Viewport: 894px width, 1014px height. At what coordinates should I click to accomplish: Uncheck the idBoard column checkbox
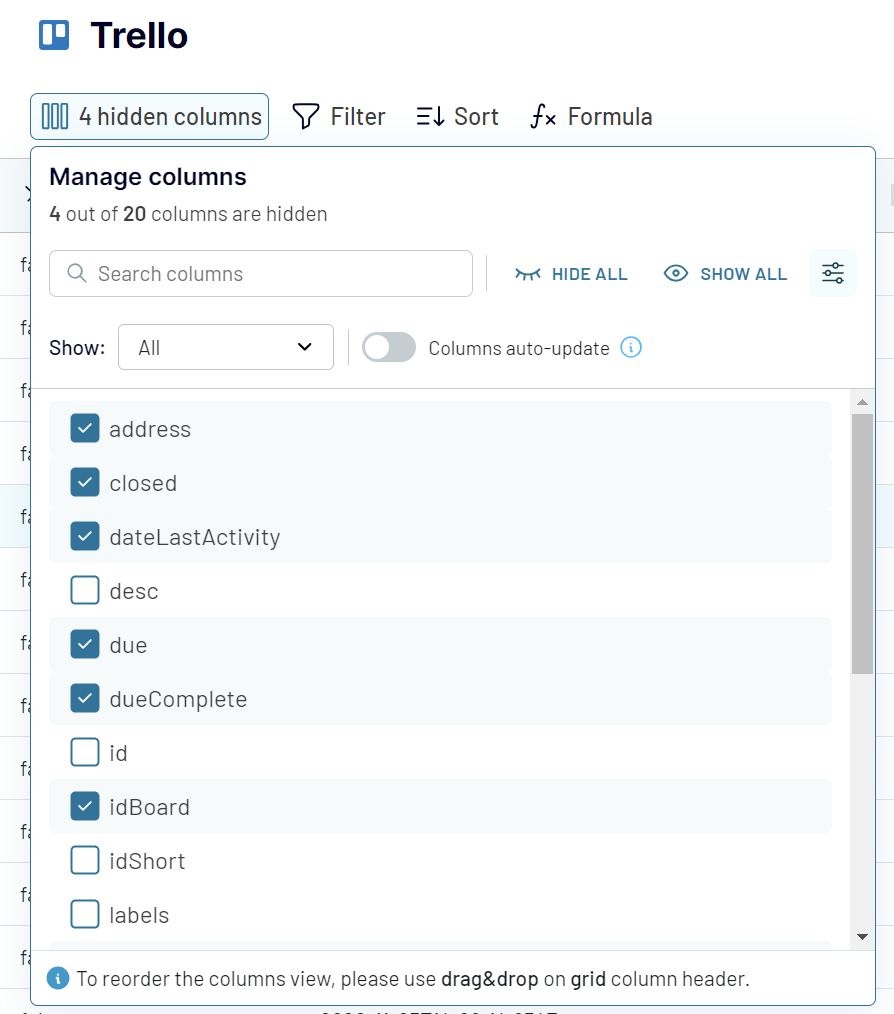click(x=85, y=806)
